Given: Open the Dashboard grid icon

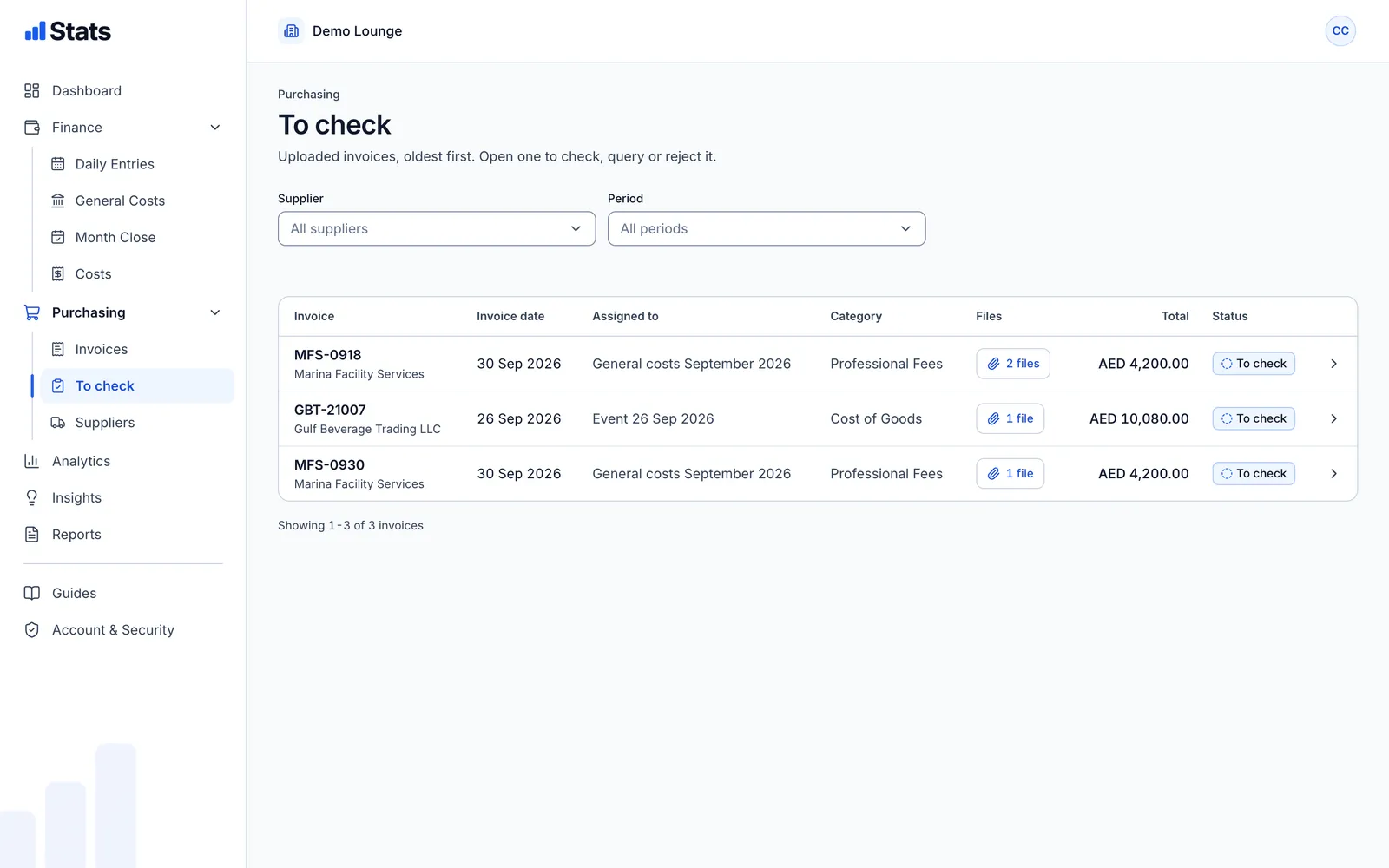Looking at the screenshot, I should point(32,90).
